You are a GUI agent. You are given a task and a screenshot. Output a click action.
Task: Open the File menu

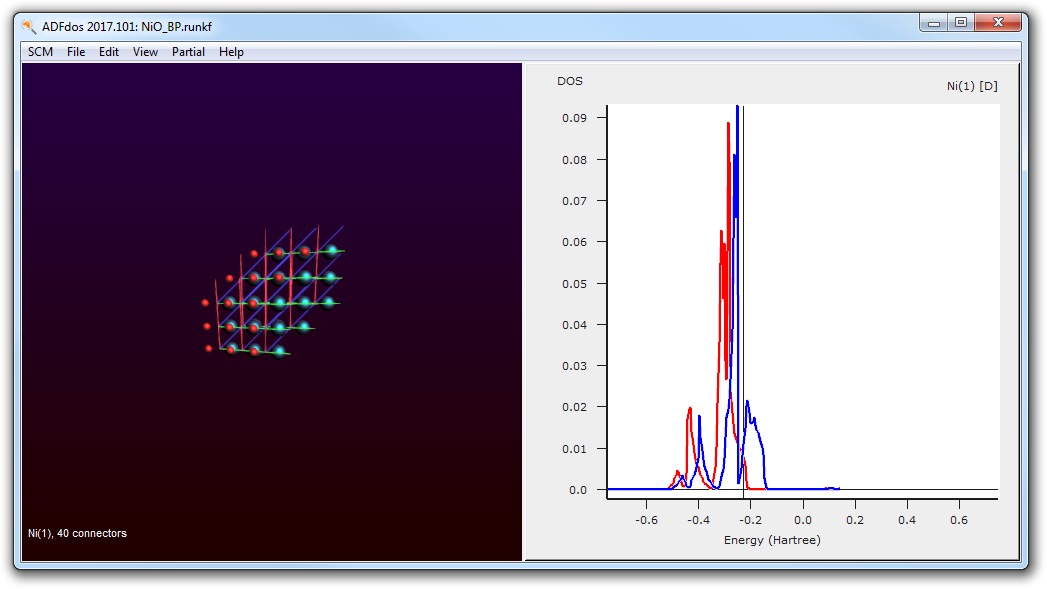75,52
